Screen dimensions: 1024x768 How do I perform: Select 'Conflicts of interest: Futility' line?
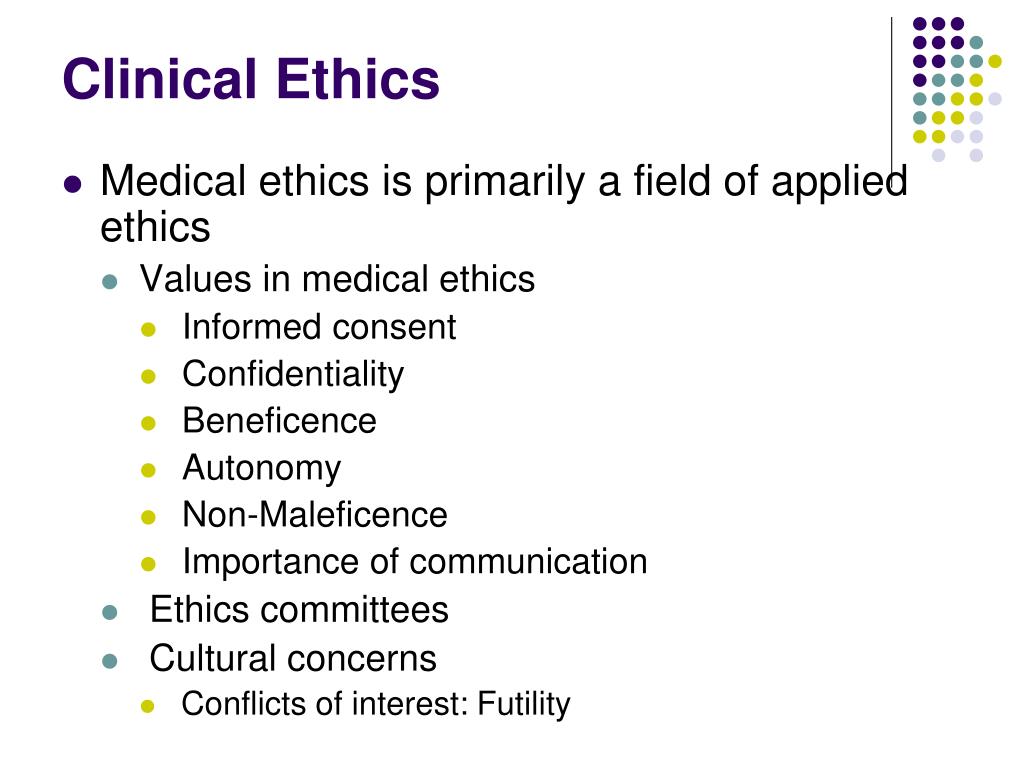click(x=376, y=705)
